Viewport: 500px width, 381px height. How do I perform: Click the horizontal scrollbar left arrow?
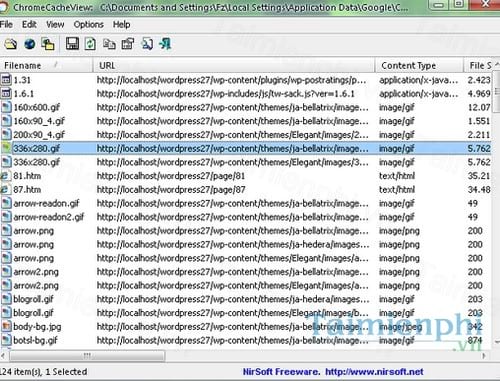[3, 356]
